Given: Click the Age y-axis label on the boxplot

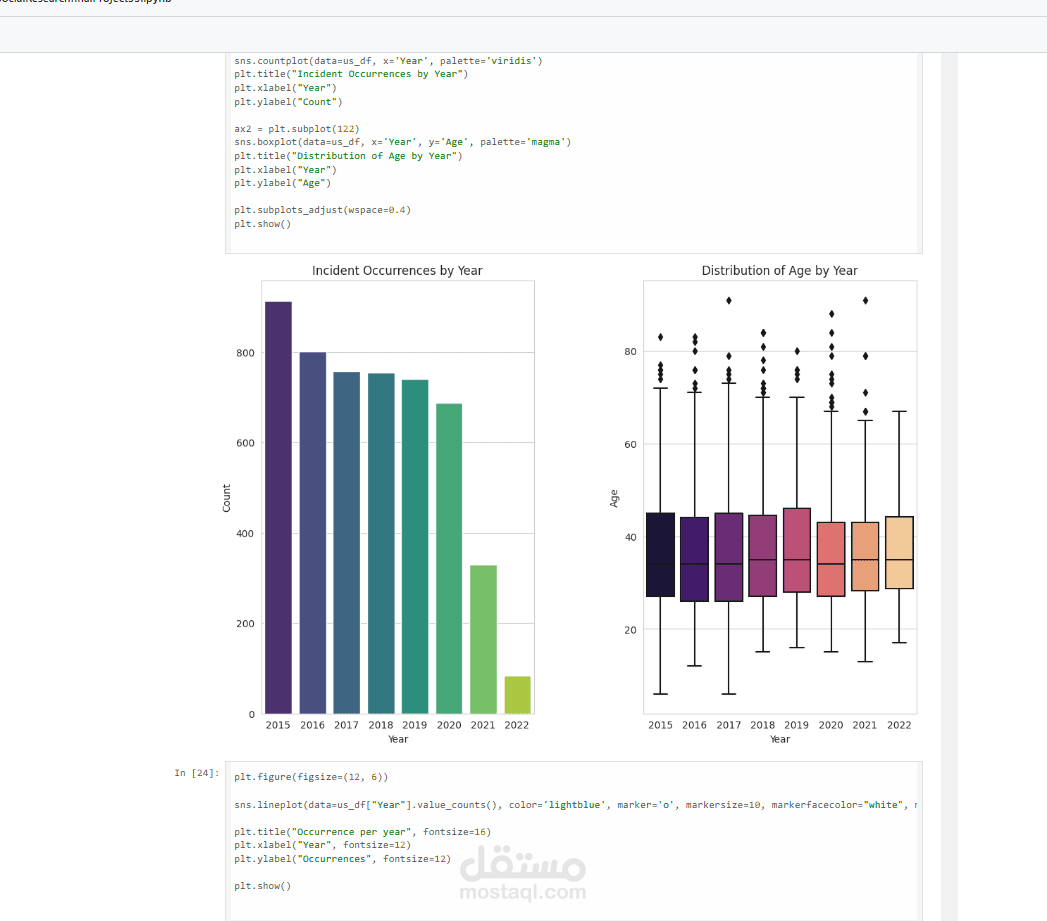Looking at the screenshot, I should 613,499.
